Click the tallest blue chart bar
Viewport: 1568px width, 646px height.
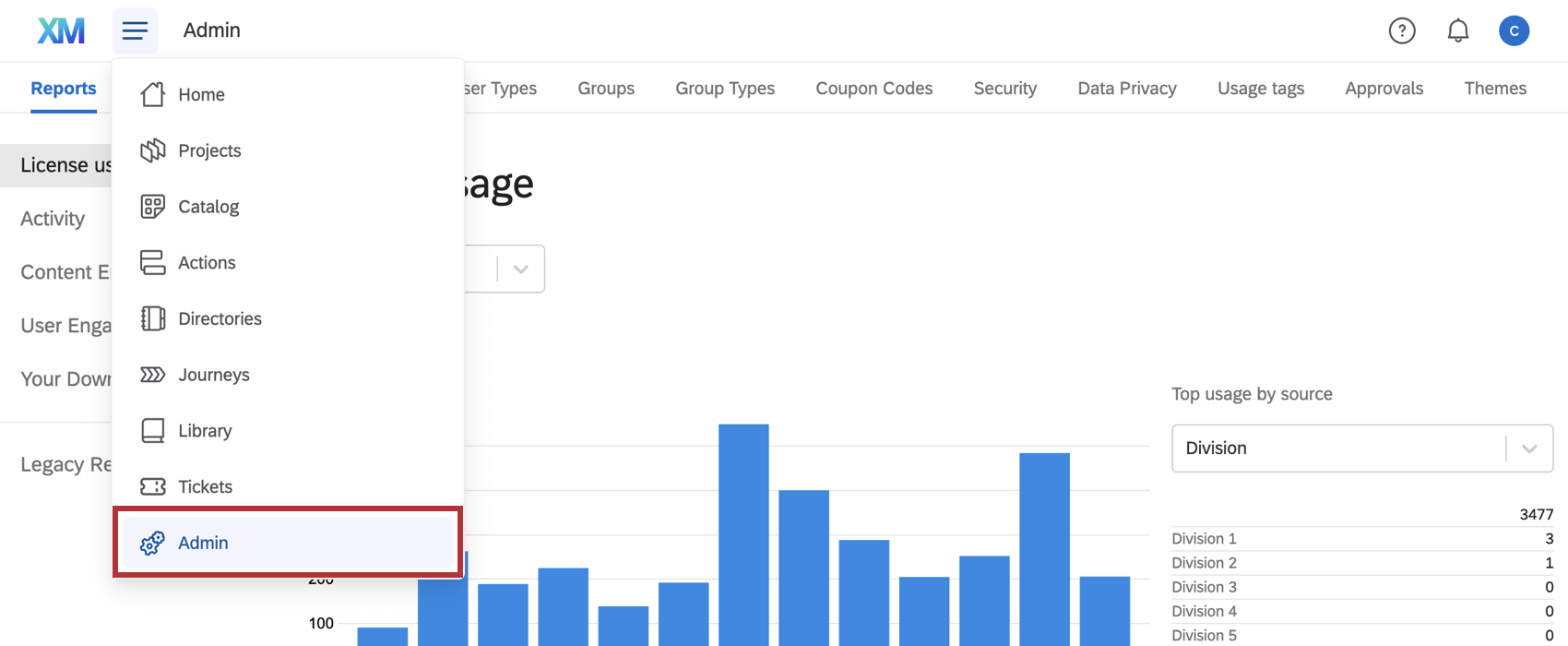pos(743,534)
